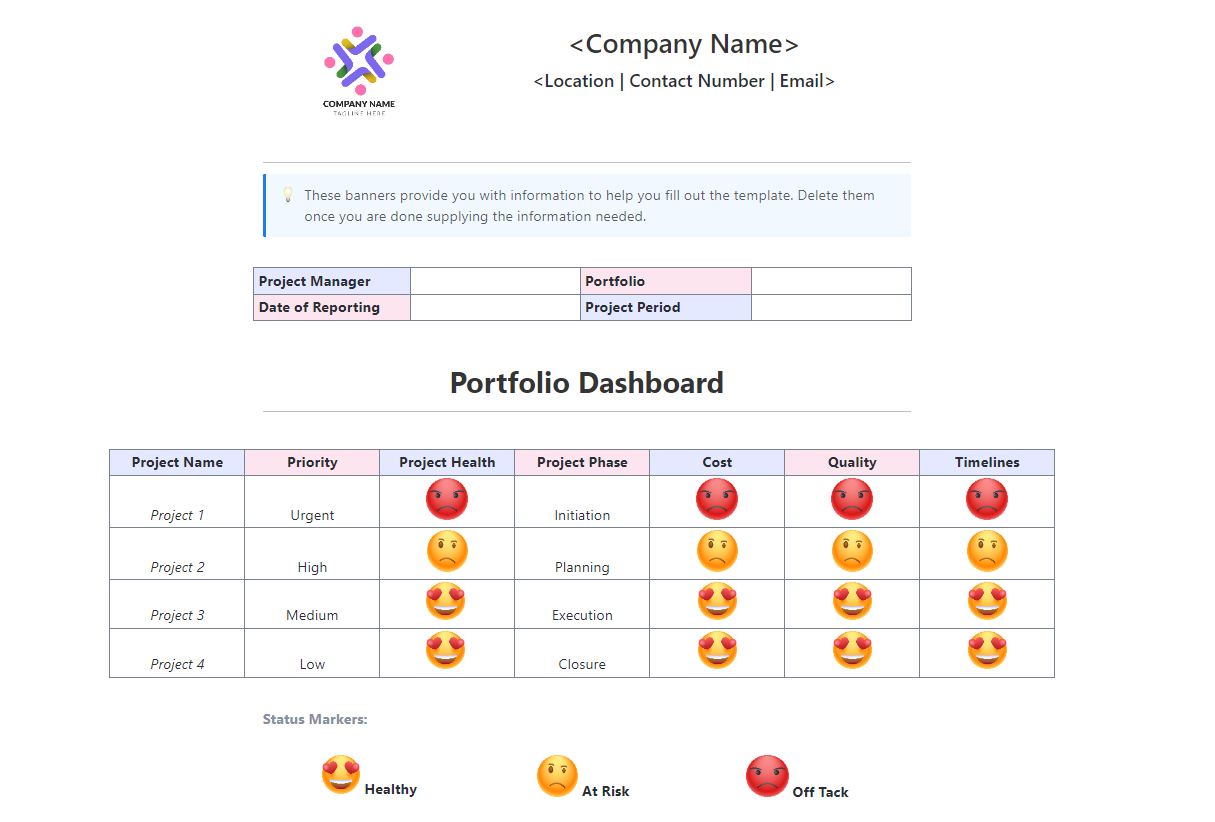Screen dimensions: 1215x822
Task: Click the Execution phase text in the table
Action: (x=582, y=615)
